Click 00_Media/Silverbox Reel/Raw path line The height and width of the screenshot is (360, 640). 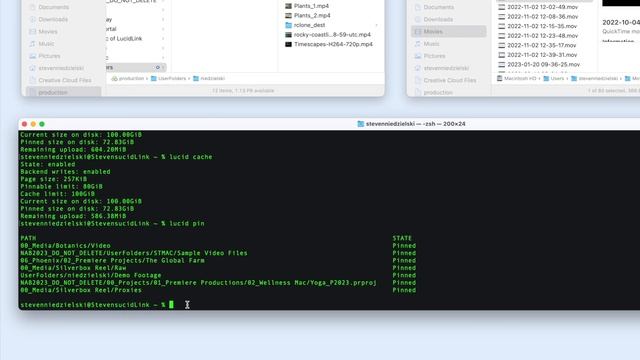(73, 268)
